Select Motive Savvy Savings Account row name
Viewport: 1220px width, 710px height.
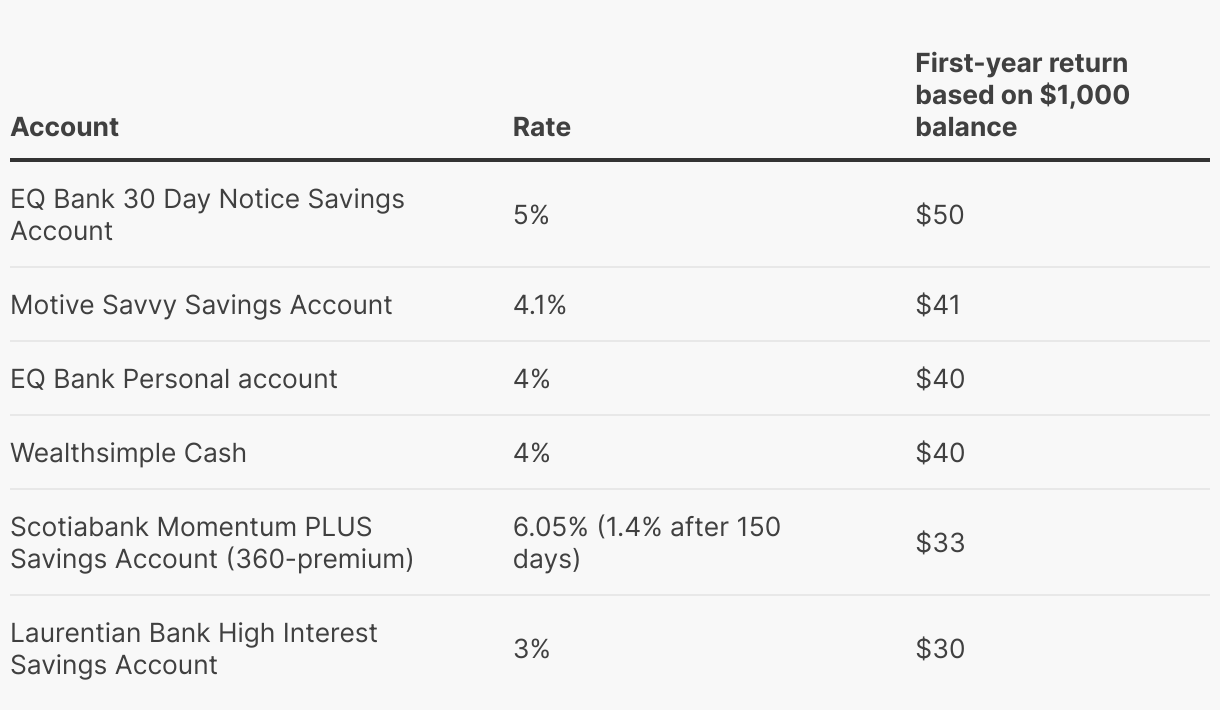201,305
